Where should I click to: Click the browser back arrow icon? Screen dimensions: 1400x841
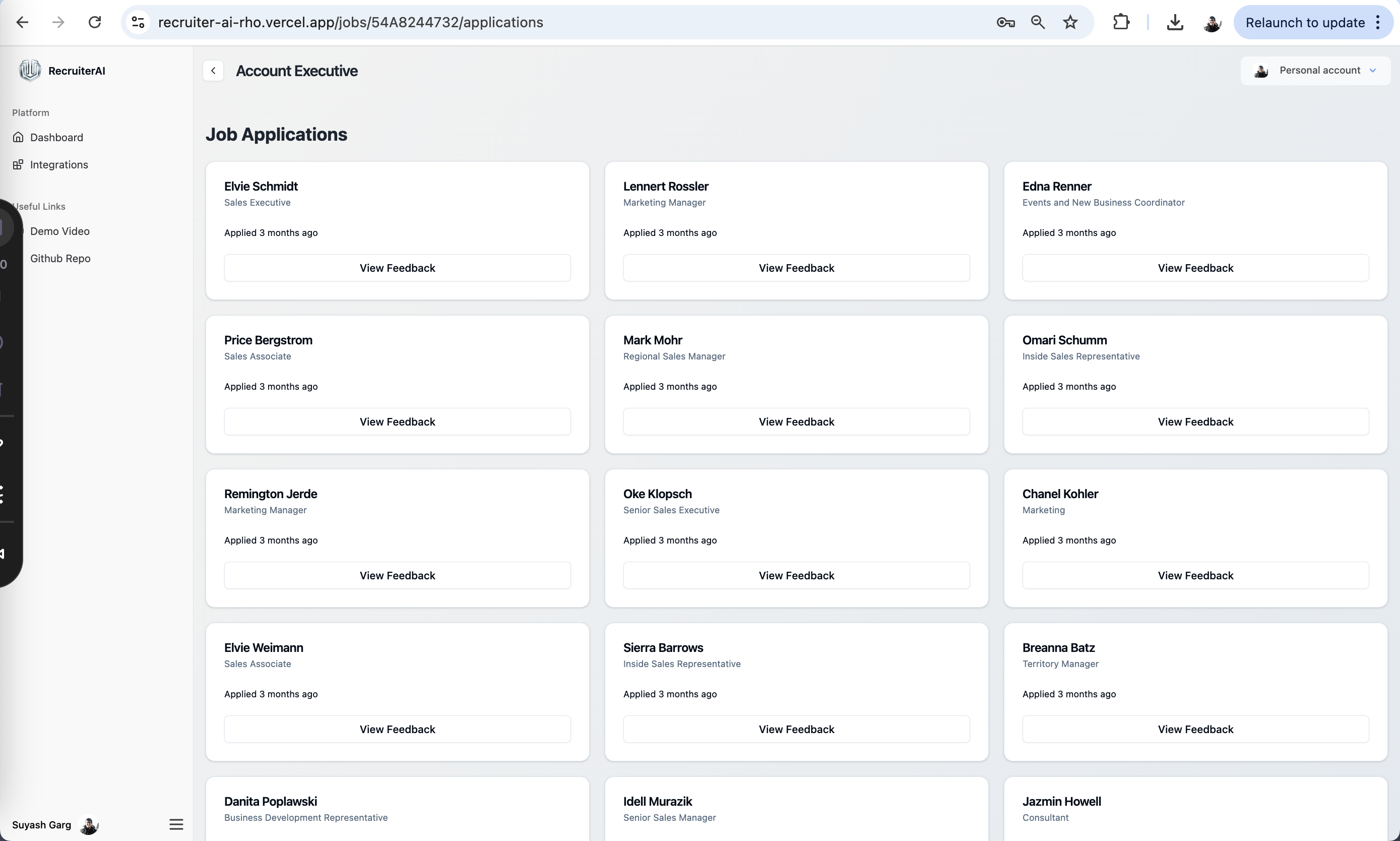click(22, 22)
